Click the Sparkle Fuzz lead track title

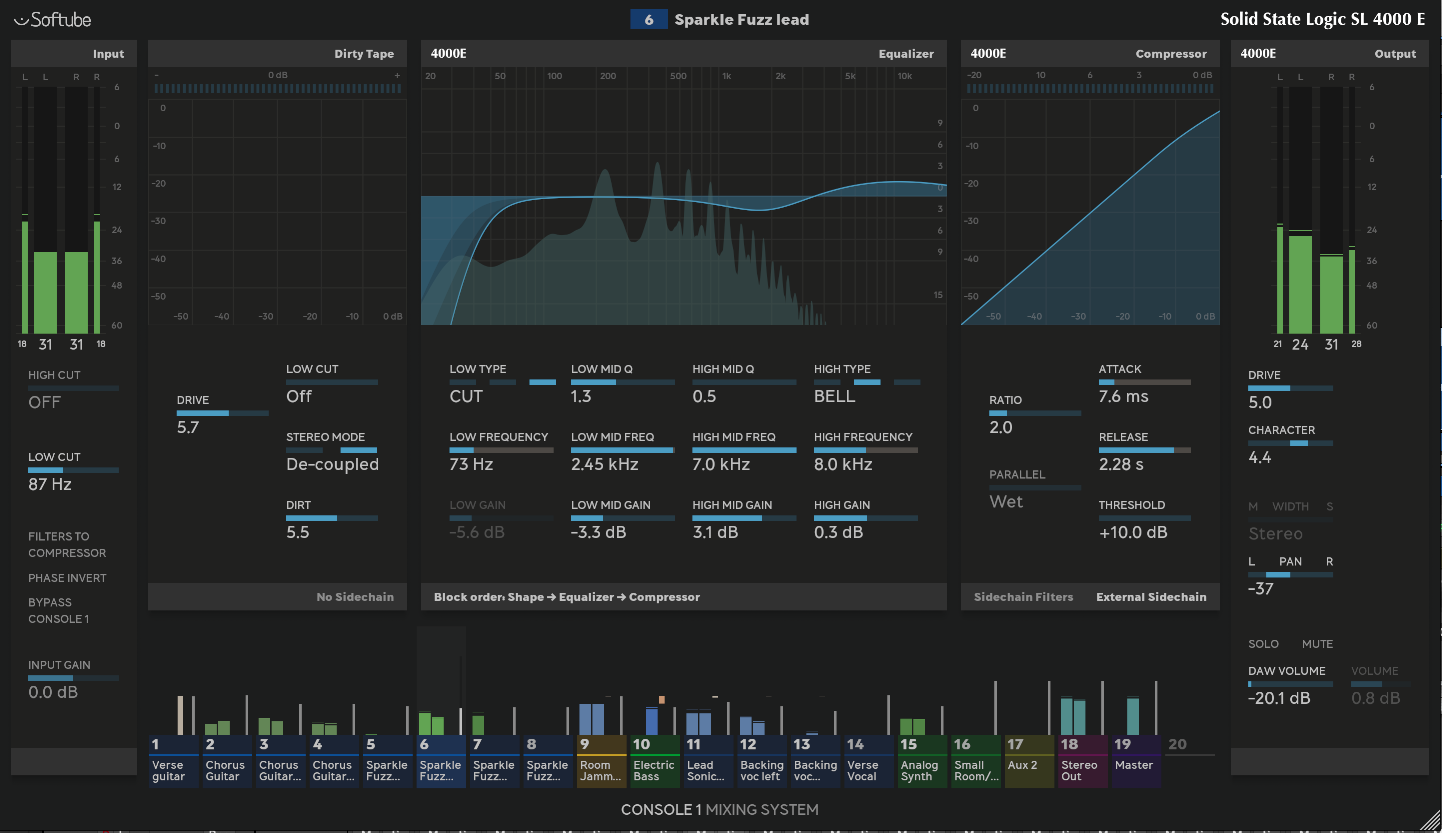(742, 19)
